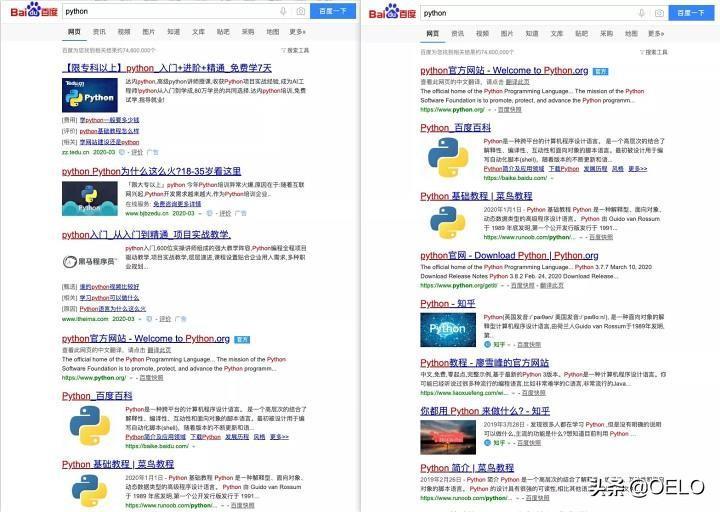Viewport: 720px width, 512px height.
Task: Click the 黑马程序员 logo on the left page
Action: (89, 261)
